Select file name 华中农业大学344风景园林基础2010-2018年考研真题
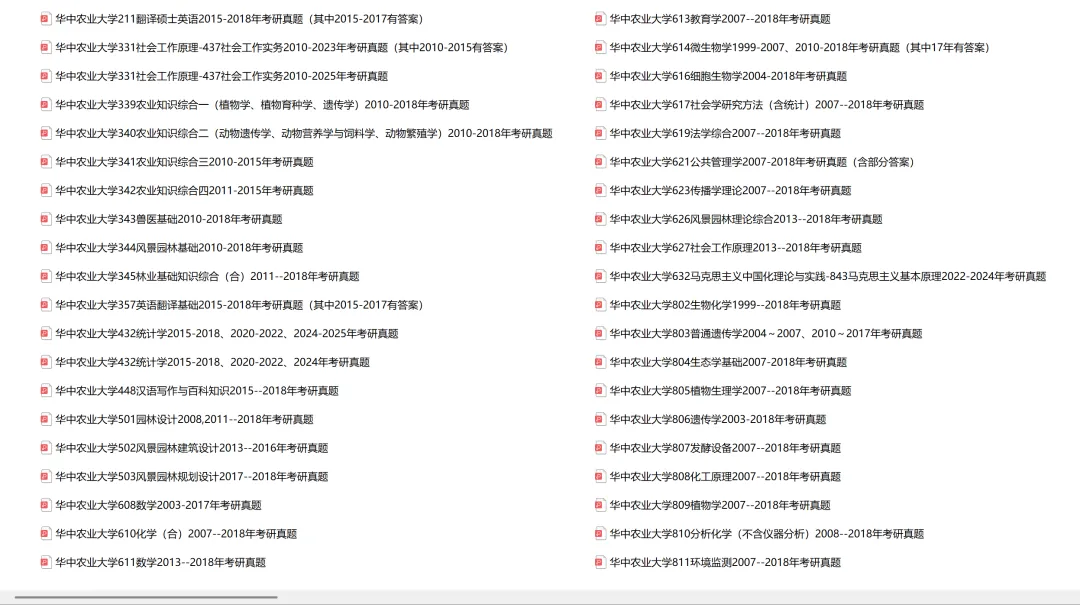 (x=179, y=248)
